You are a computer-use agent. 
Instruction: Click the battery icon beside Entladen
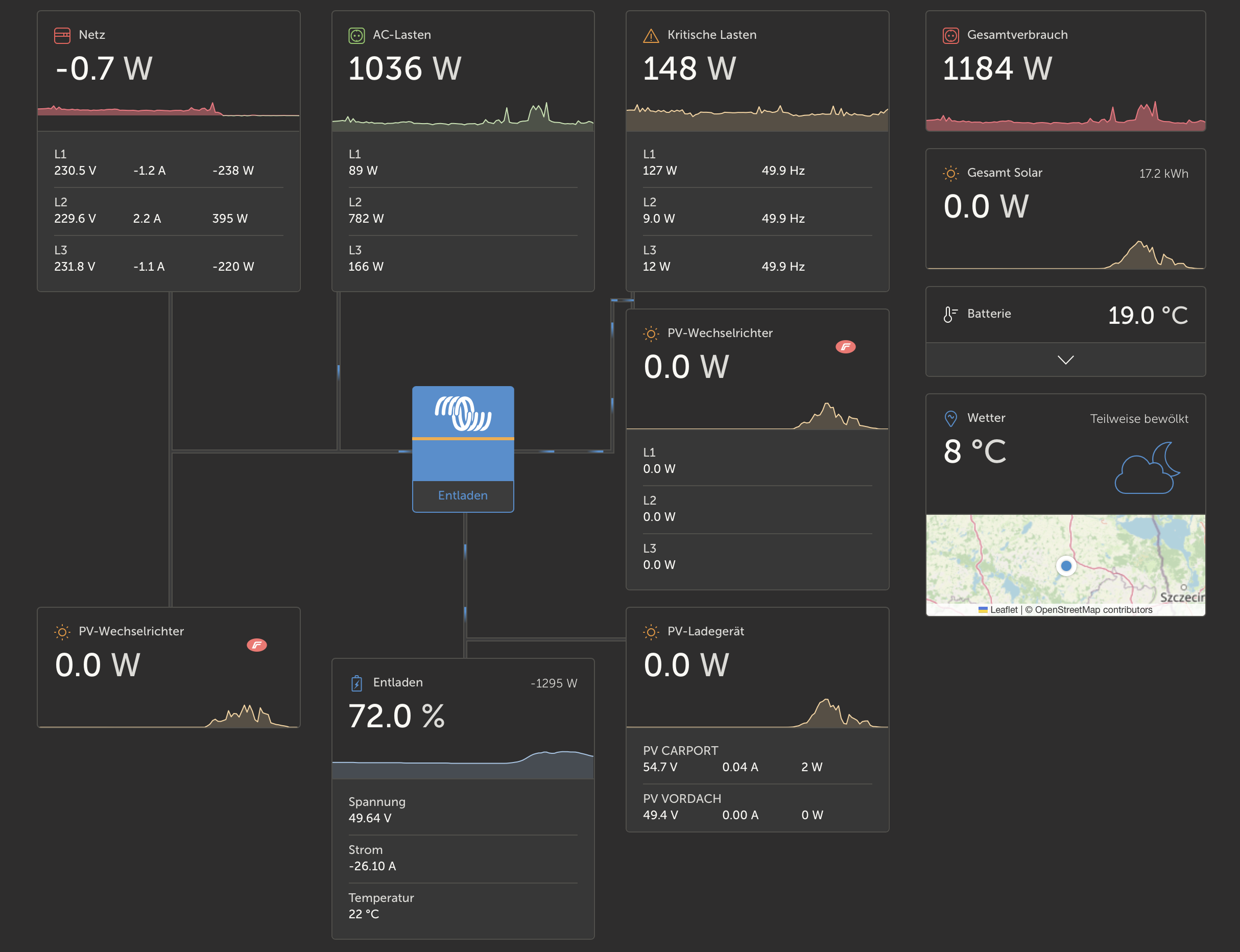(356, 683)
